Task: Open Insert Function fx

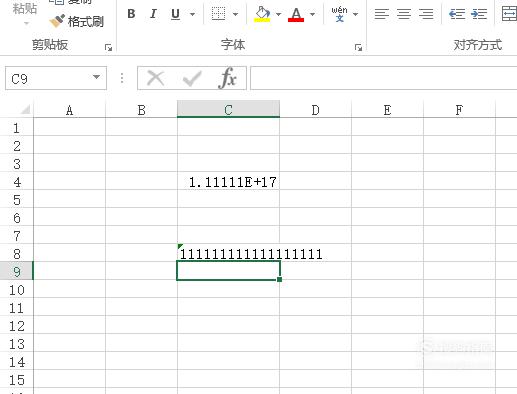Action: (228, 78)
